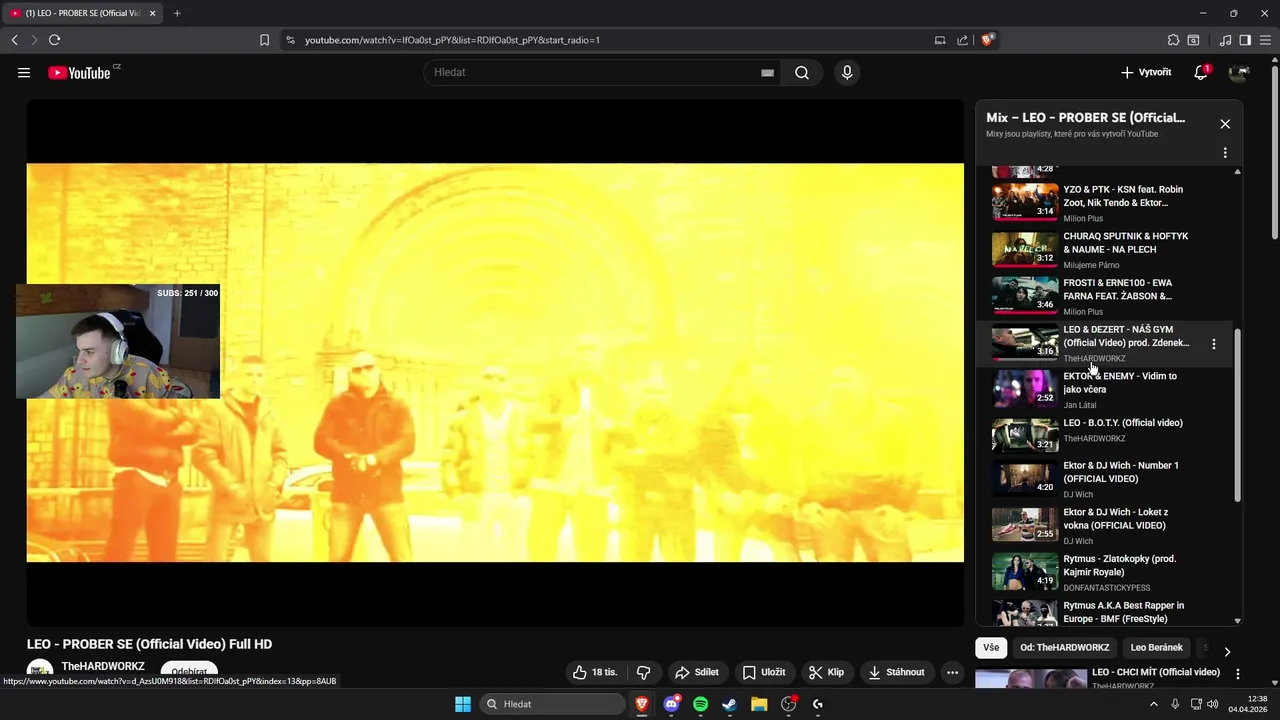This screenshot has width=1280, height=720.
Task: Open TheHARDWORKZ channel name
Action: [103, 666]
